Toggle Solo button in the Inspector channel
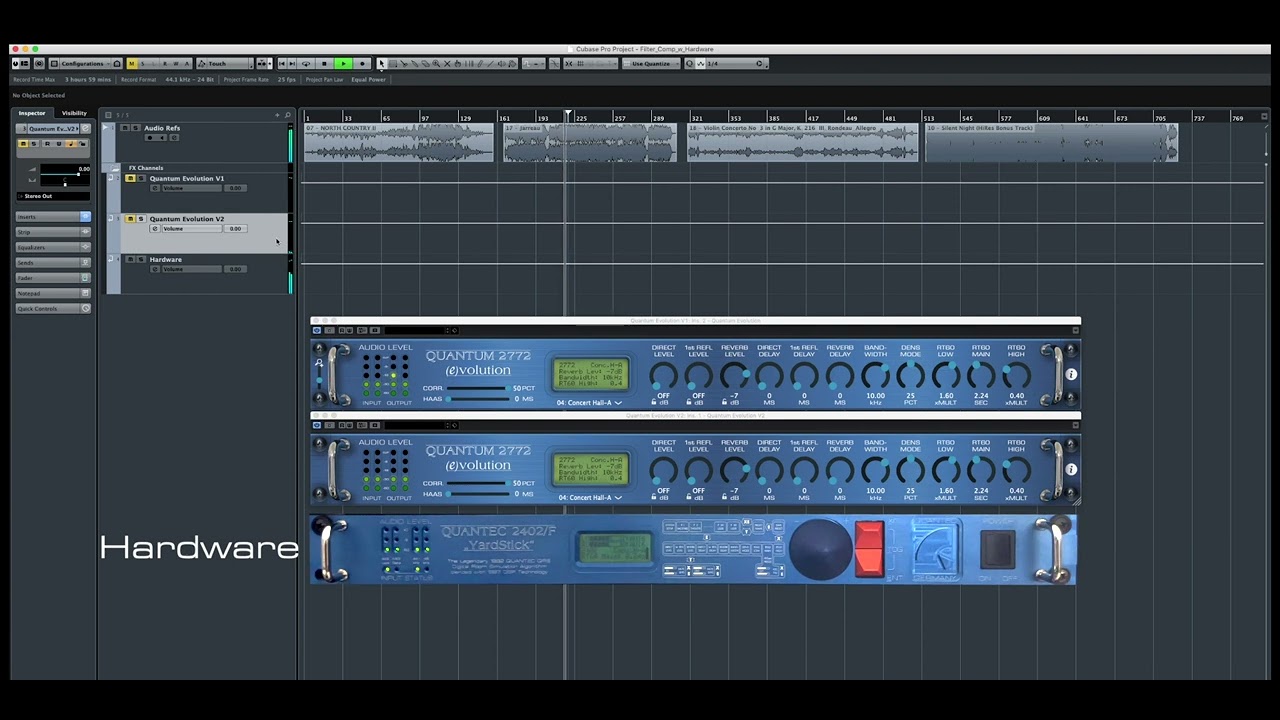 point(34,144)
